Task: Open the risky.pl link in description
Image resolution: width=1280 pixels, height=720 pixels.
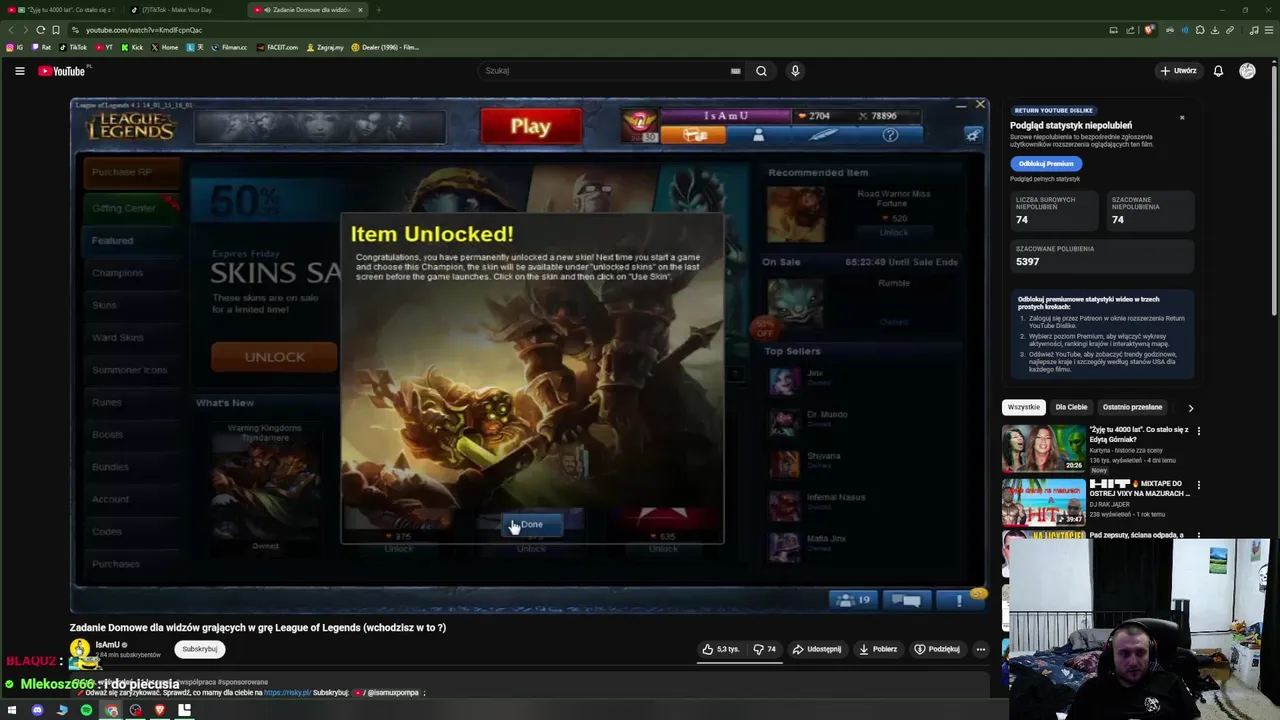Action: tap(287, 692)
